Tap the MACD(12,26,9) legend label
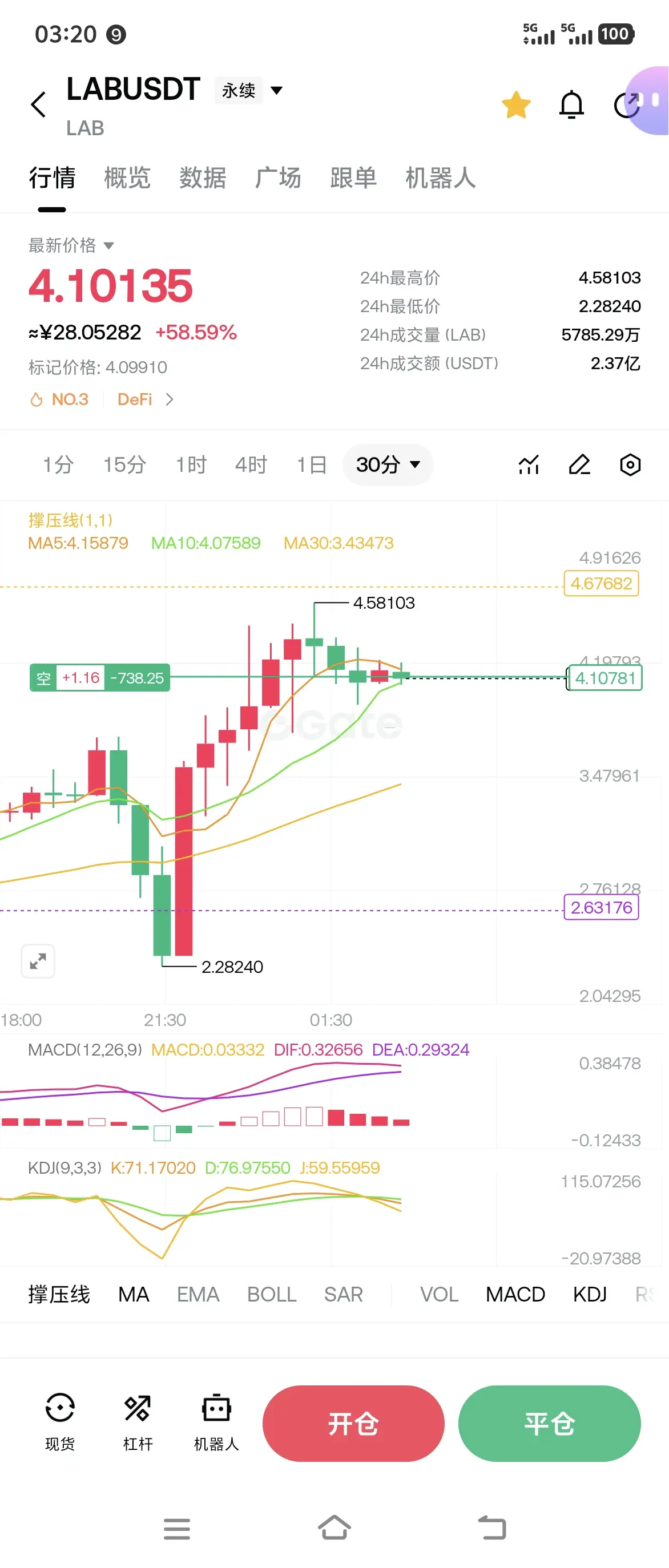 84,1049
